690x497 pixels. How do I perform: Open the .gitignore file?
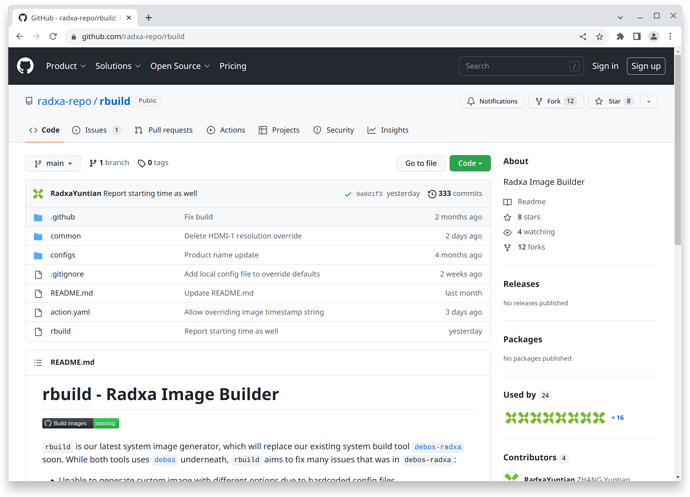click(x=67, y=274)
